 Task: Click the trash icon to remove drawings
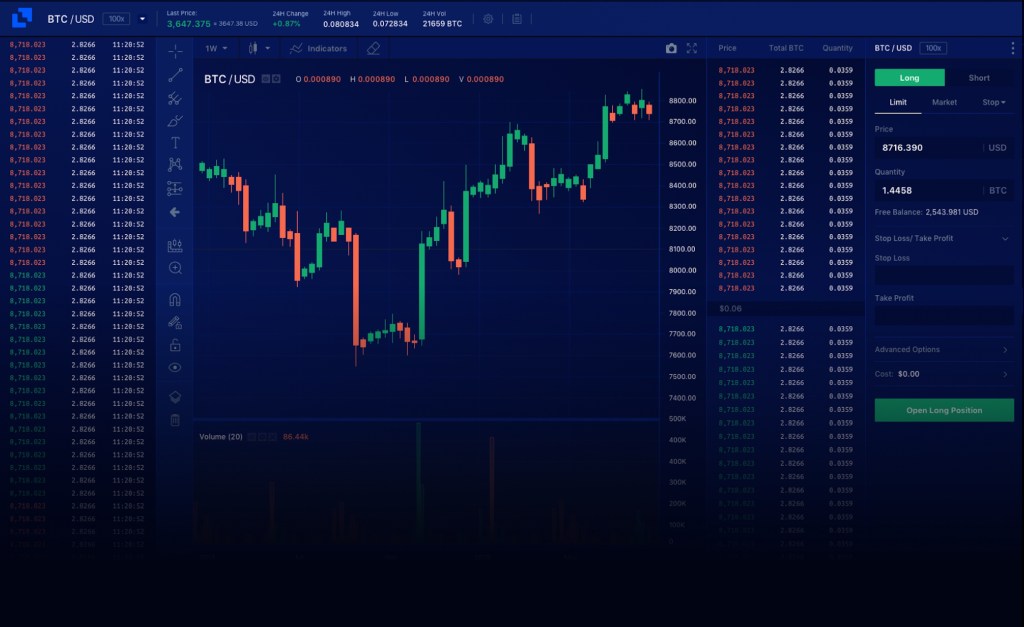pyautogui.click(x=175, y=420)
